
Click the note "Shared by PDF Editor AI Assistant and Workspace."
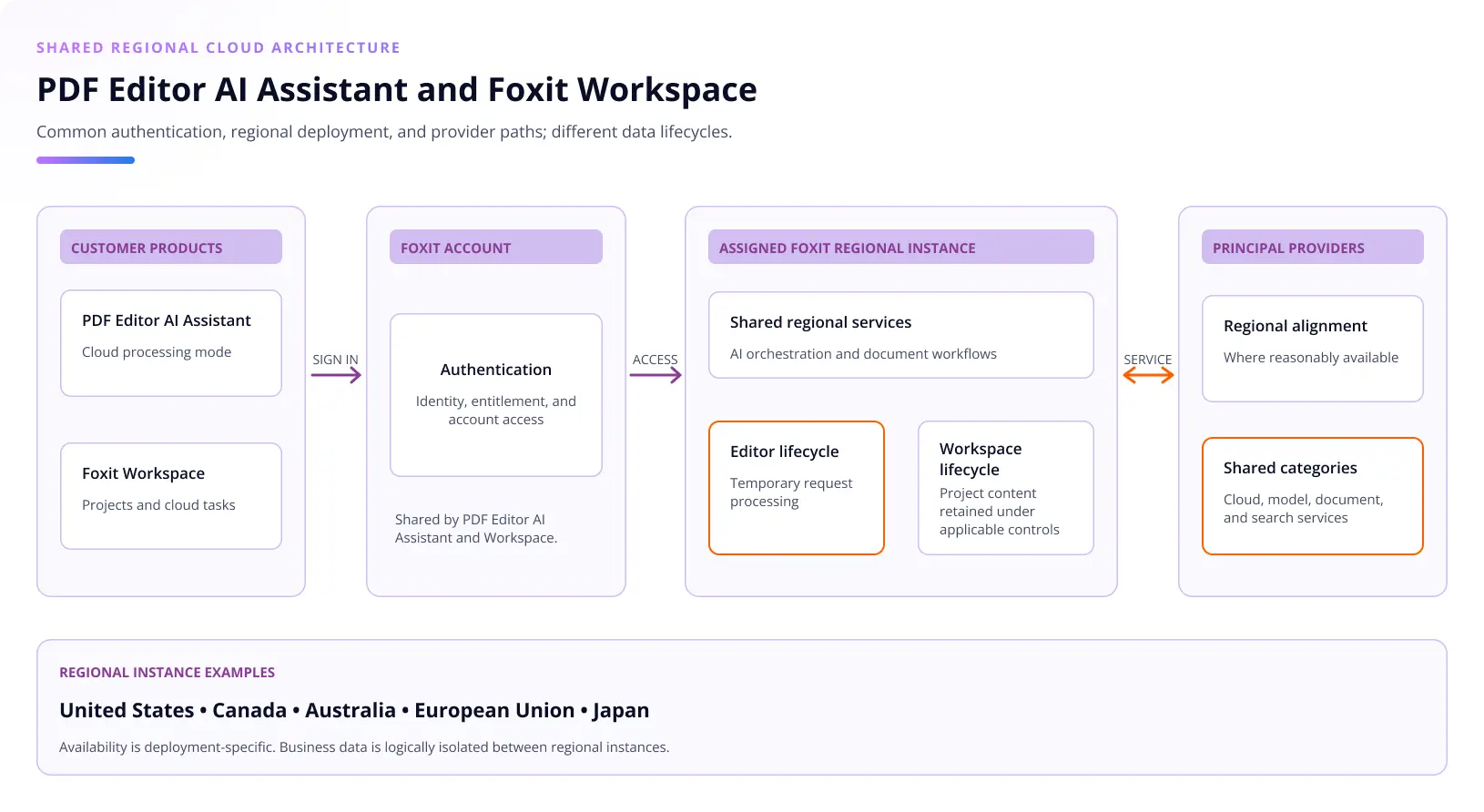click(476, 529)
